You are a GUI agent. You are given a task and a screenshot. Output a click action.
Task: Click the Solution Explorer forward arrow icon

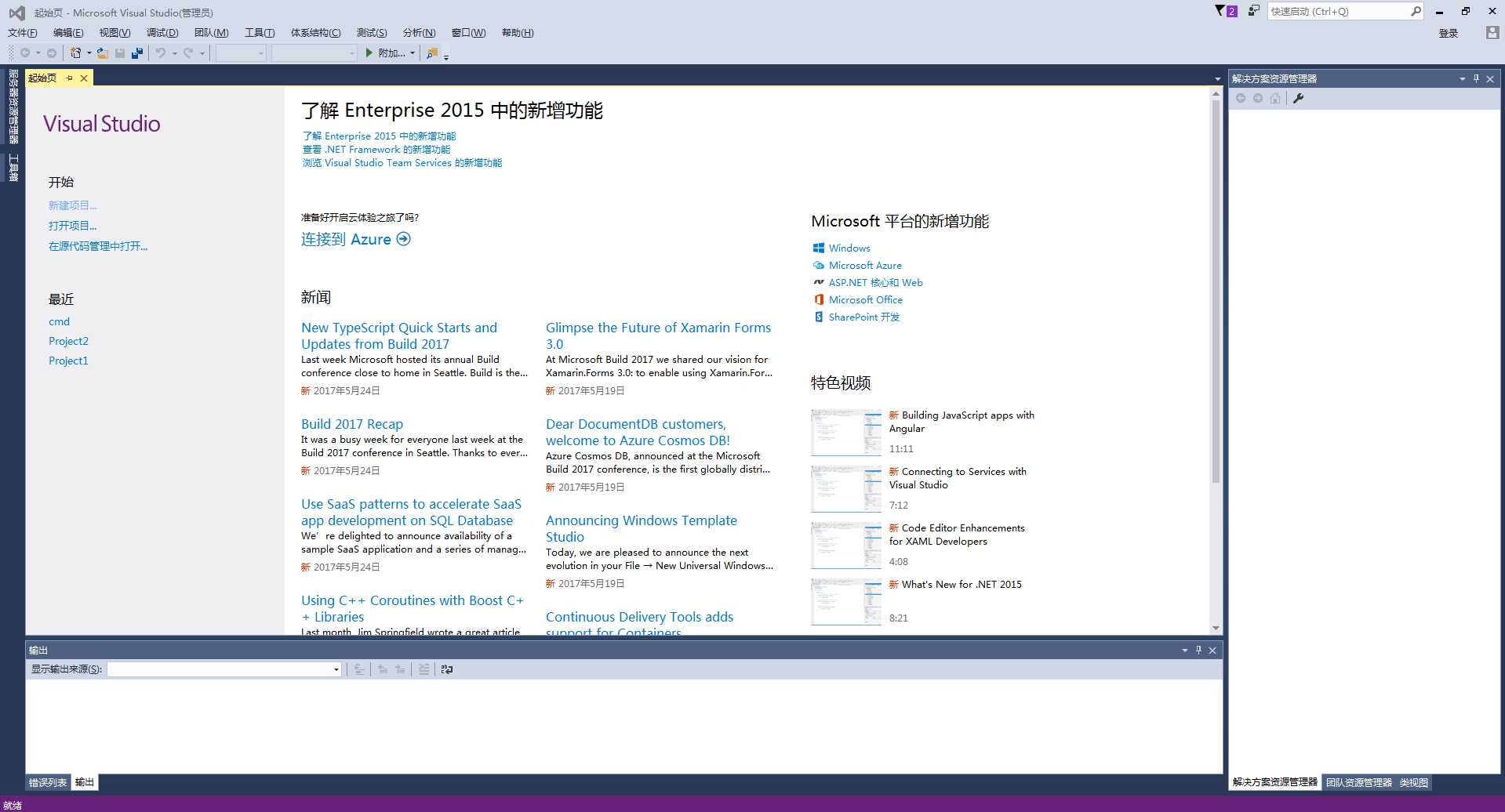[x=1258, y=98]
